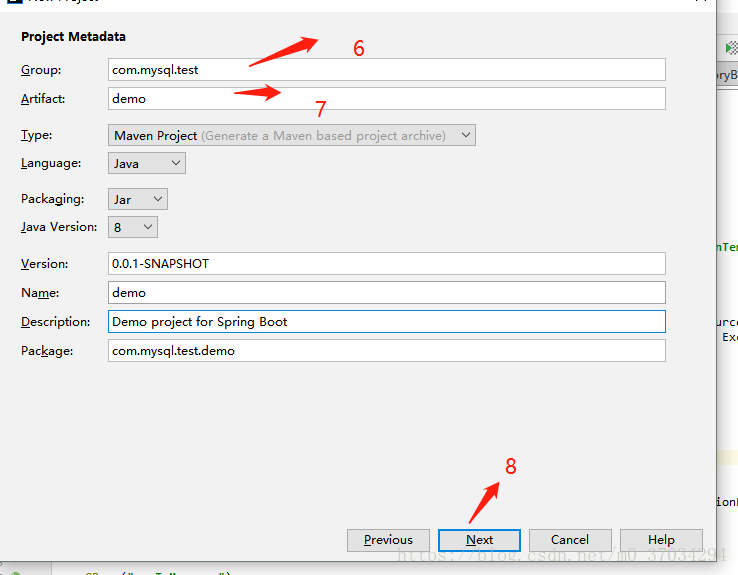Open the Packaging dropdown showing Jar
This screenshot has height=575, width=738.
(x=138, y=199)
